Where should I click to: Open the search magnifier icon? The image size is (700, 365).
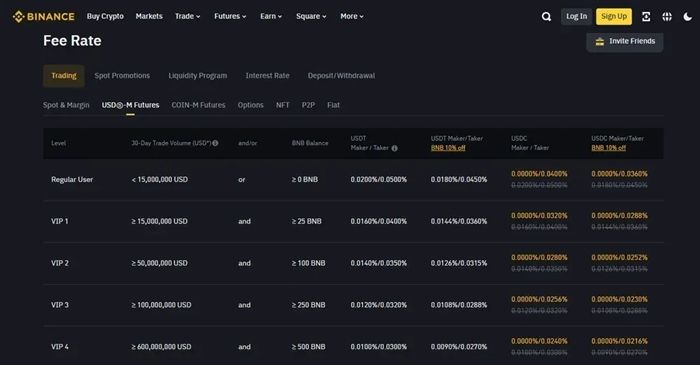point(546,17)
